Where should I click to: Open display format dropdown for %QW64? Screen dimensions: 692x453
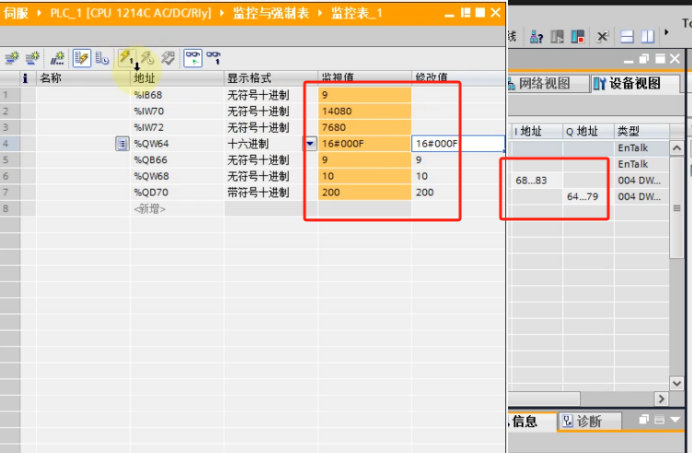pyautogui.click(x=310, y=143)
